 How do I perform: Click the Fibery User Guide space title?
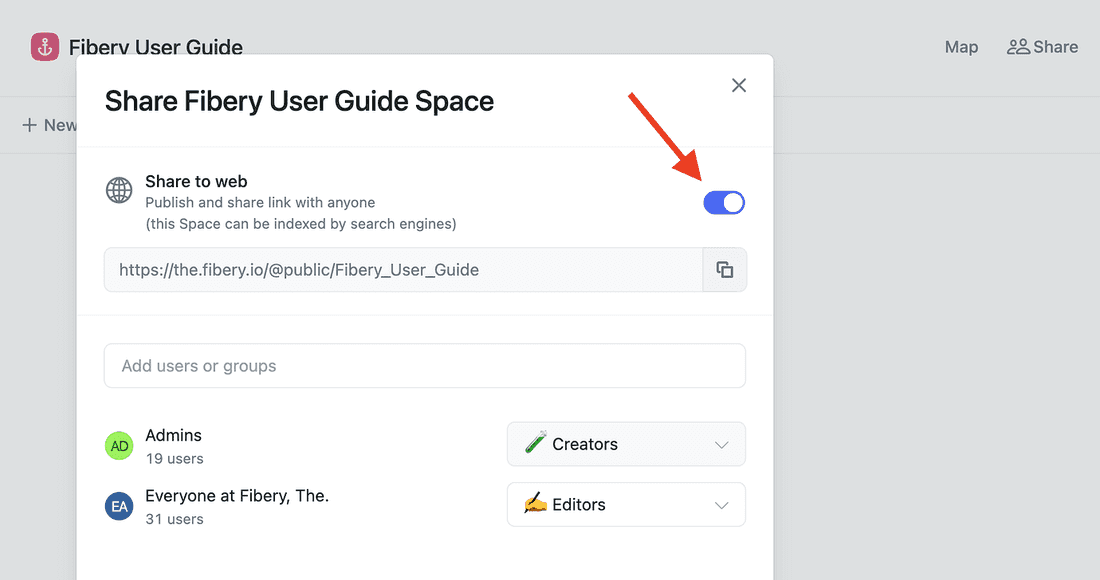[x=156, y=47]
